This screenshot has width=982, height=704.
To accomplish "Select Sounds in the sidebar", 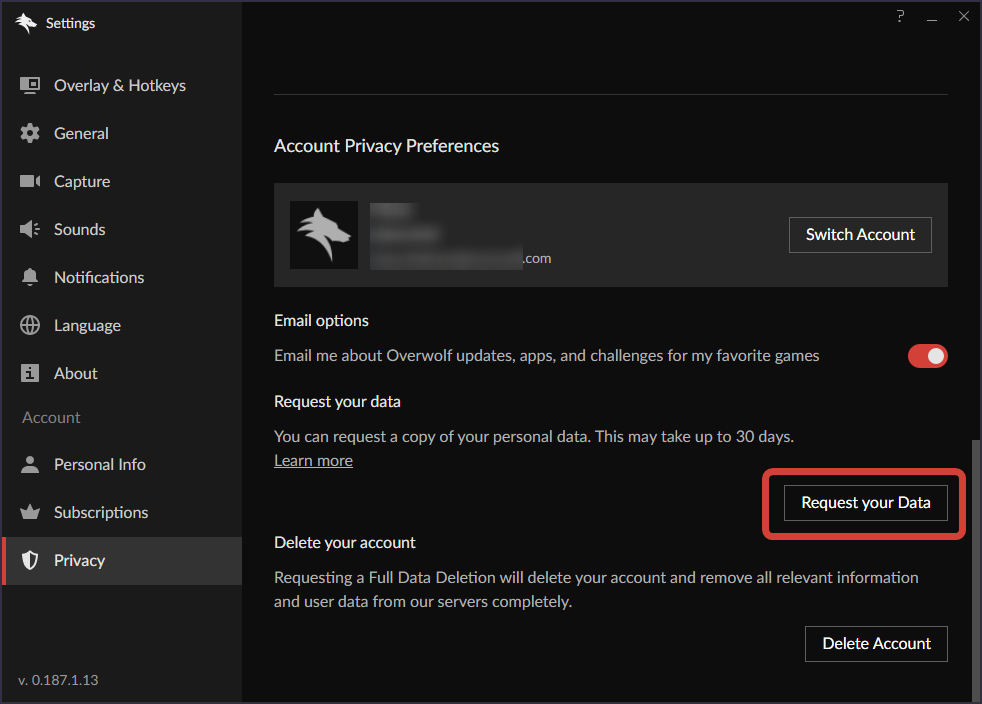I will [x=122, y=229].
